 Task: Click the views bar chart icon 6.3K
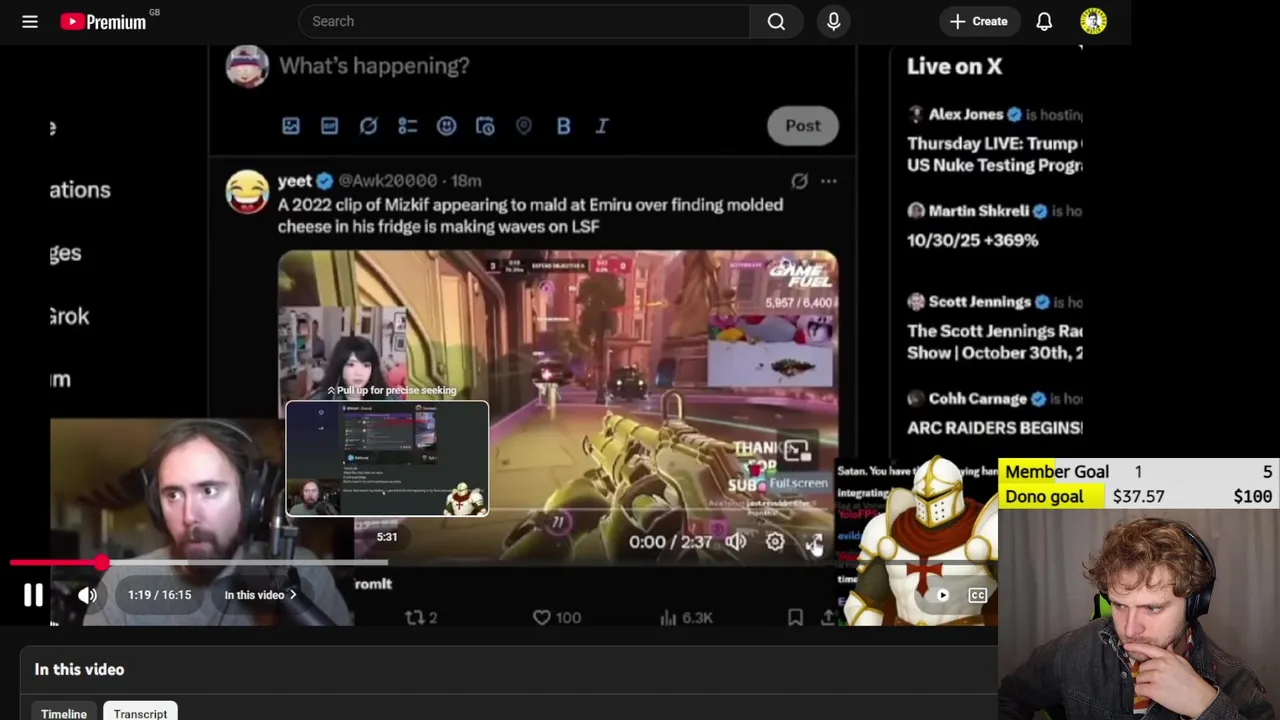tap(668, 618)
